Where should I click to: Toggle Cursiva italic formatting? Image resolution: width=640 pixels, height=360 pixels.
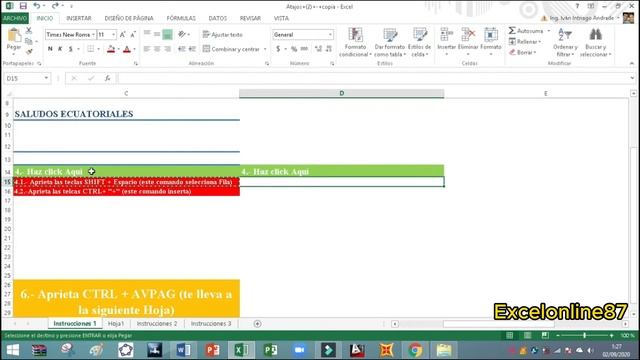[x=60, y=49]
